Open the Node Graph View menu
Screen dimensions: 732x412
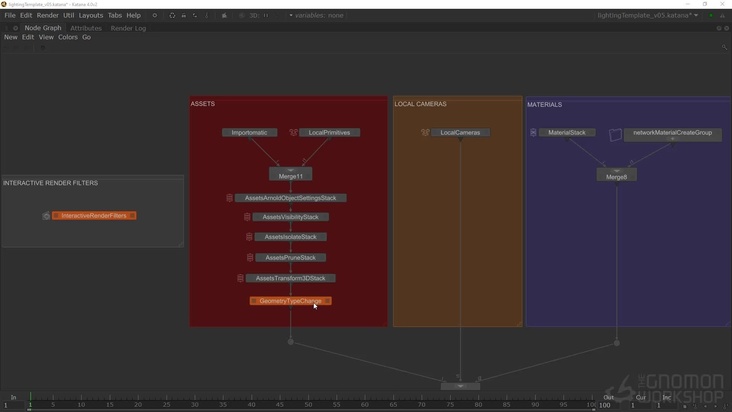coord(46,37)
